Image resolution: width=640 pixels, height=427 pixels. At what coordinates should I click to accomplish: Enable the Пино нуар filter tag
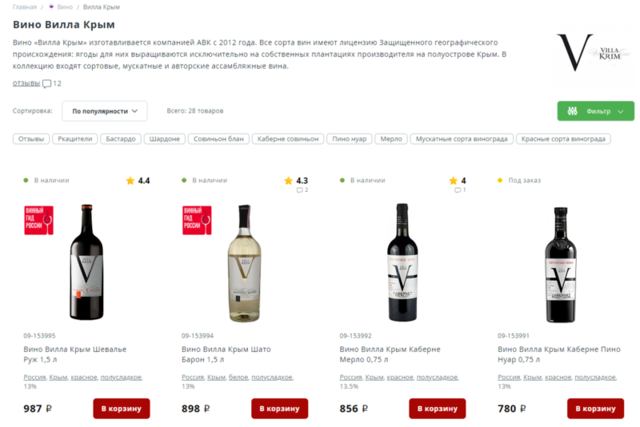[349, 139]
